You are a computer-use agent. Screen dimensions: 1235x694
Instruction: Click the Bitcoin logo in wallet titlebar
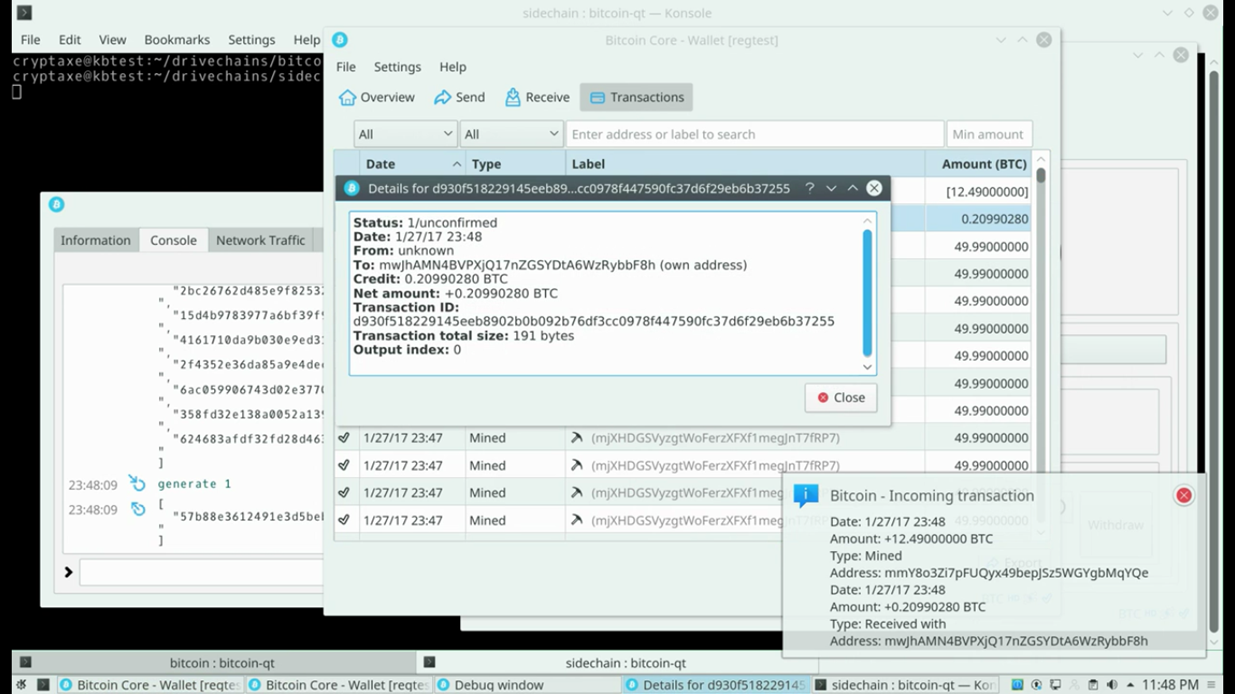[340, 40]
